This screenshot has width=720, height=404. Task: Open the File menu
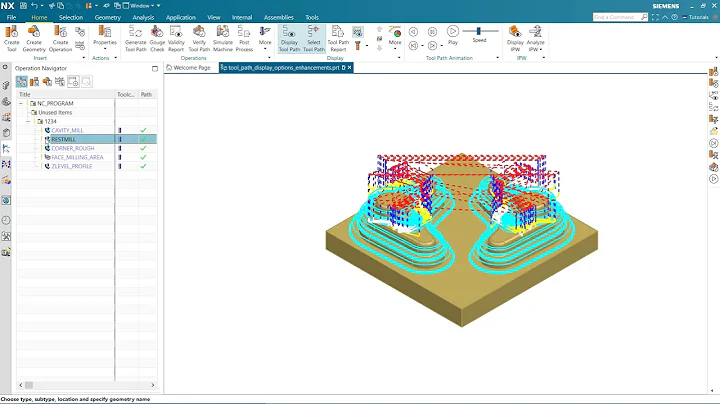pyautogui.click(x=11, y=17)
